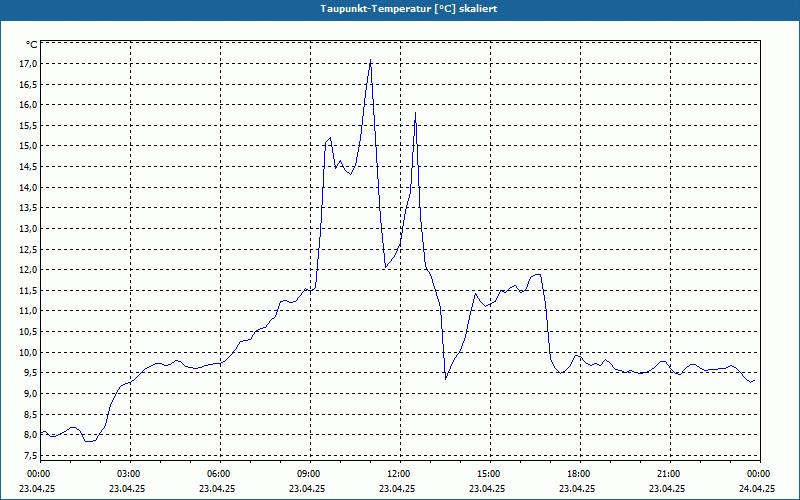Viewport: 800px width, 500px height.
Task: Select the '9,0' y-axis label
Action: [x=31, y=394]
